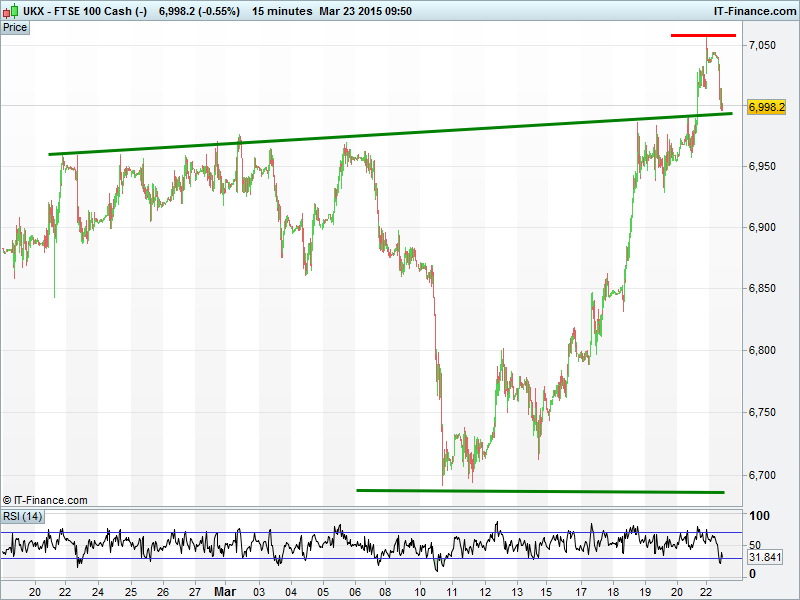Click the 24 date label on time axis
This screenshot has height=600, width=800.
[97, 592]
